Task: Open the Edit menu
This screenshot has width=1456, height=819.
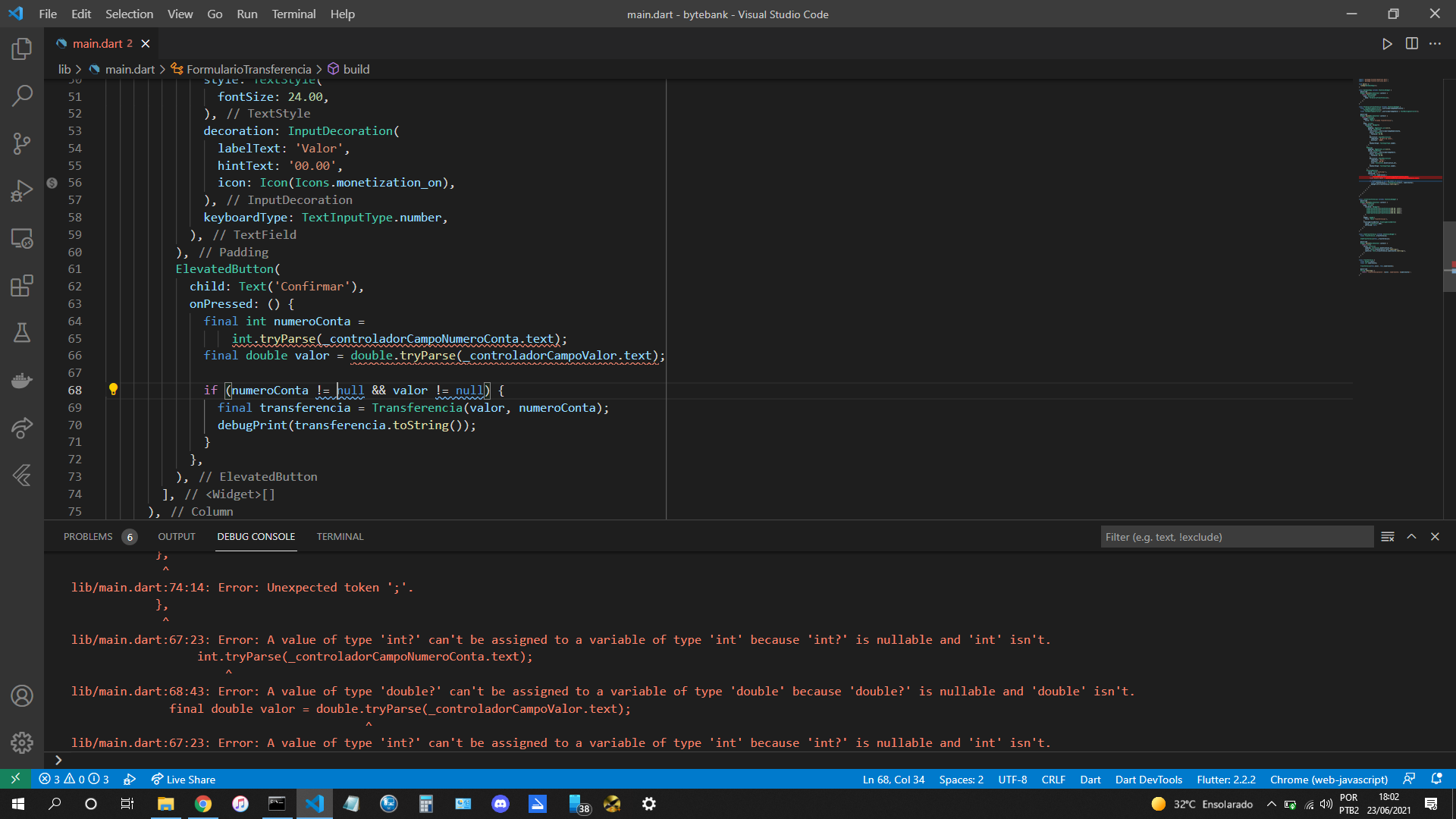Action: pyautogui.click(x=81, y=14)
